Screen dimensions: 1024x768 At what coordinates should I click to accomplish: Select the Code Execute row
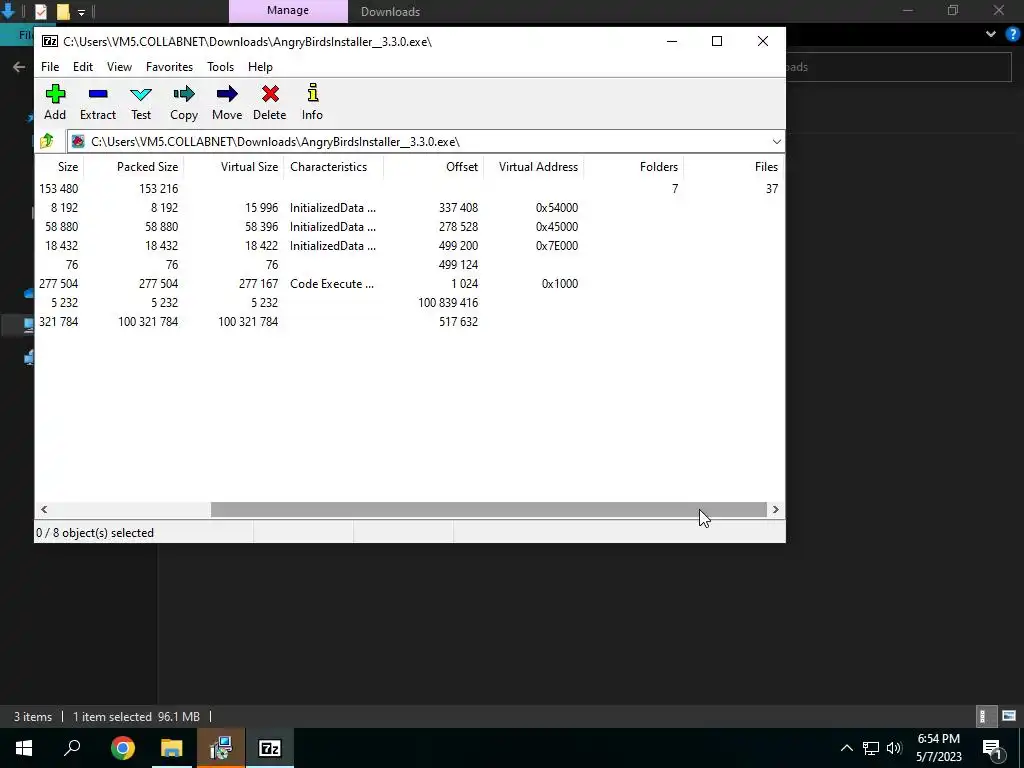[x=409, y=283]
